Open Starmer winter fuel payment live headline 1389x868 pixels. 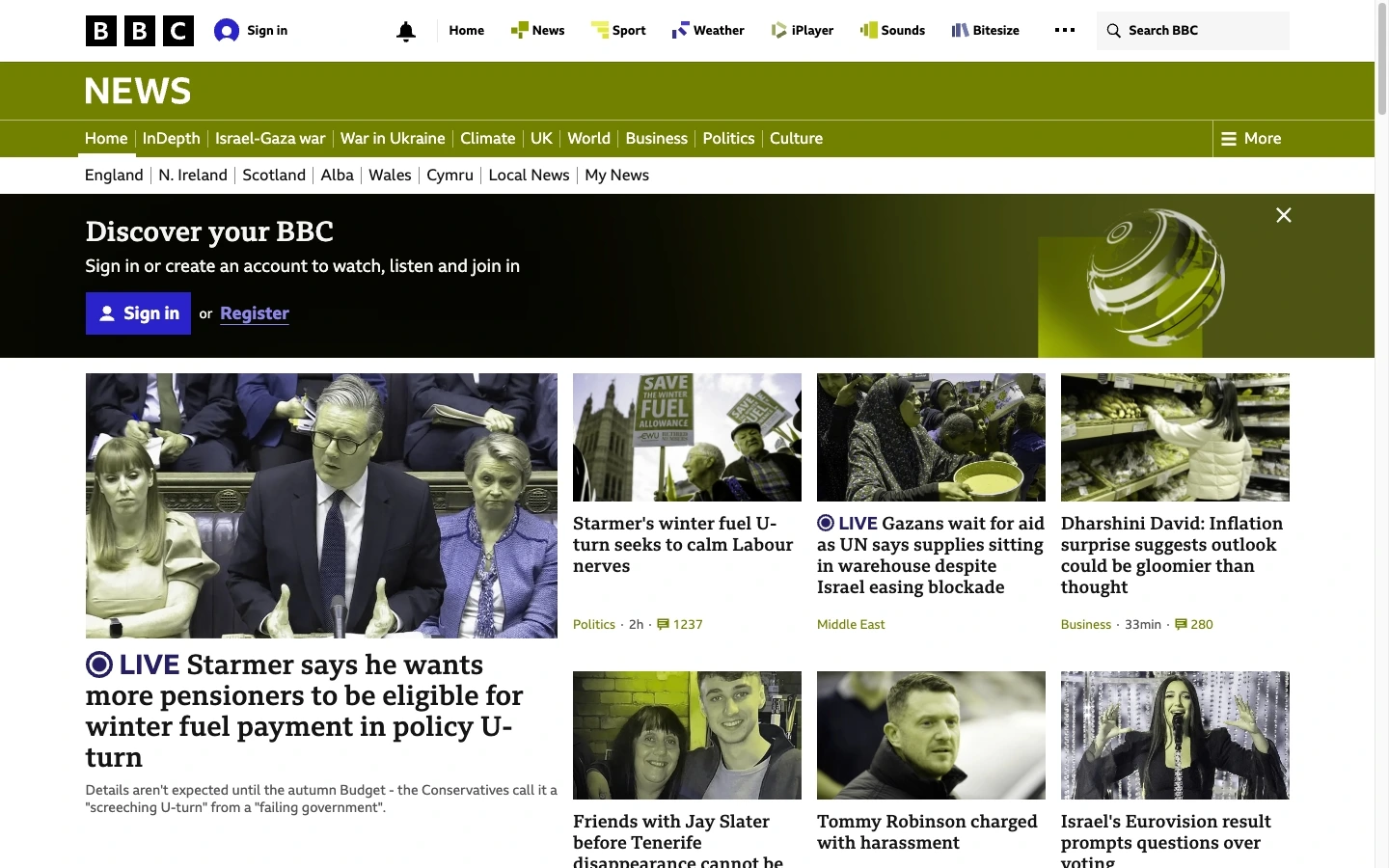coord(305,711)
